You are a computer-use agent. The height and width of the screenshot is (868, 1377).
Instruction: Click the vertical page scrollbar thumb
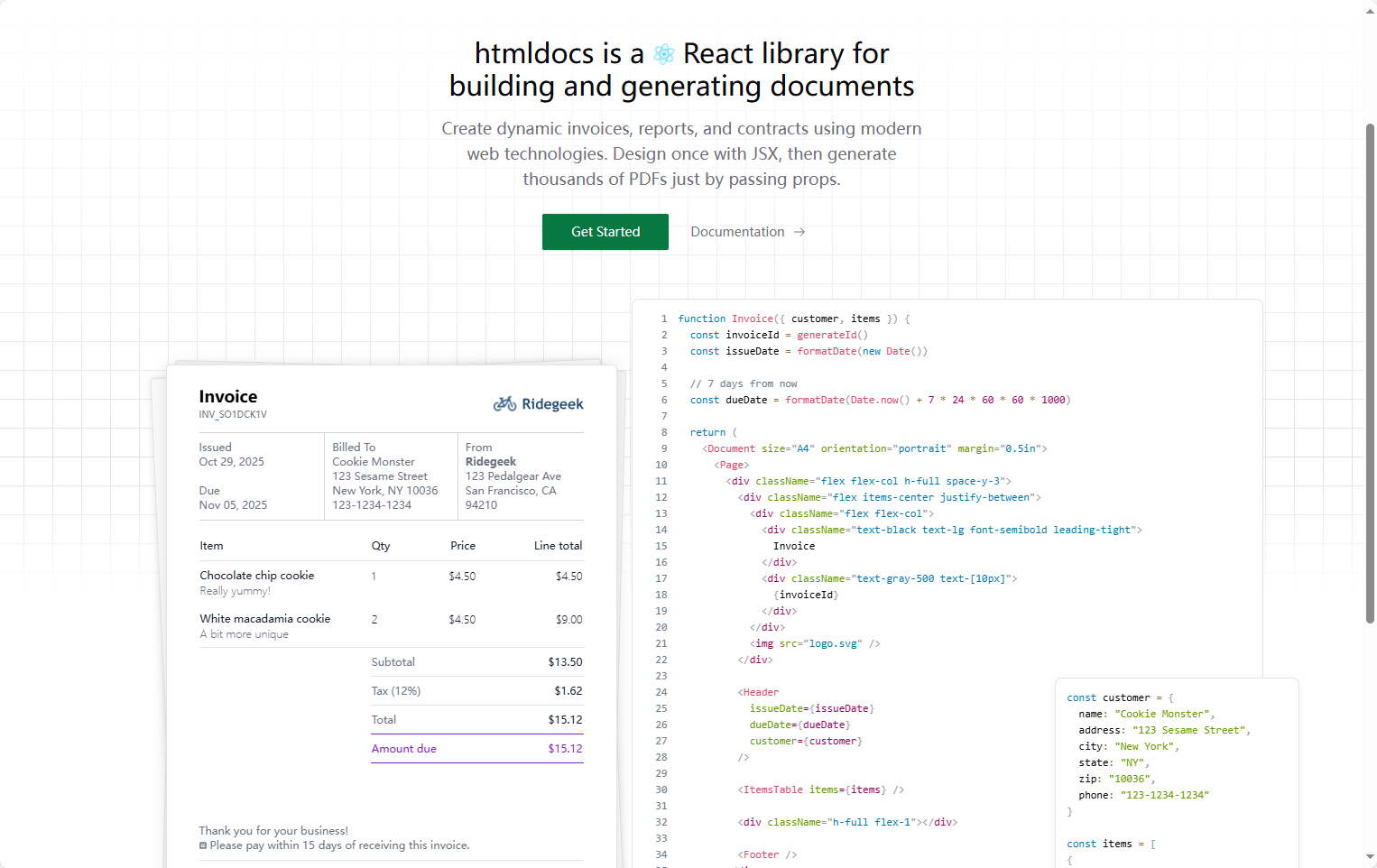pos(1370,370)
